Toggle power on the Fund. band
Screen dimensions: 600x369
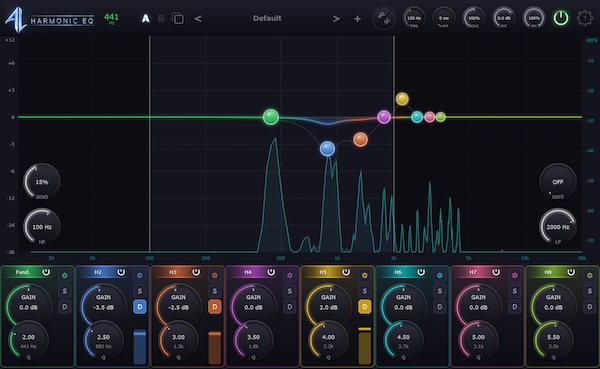46,272
